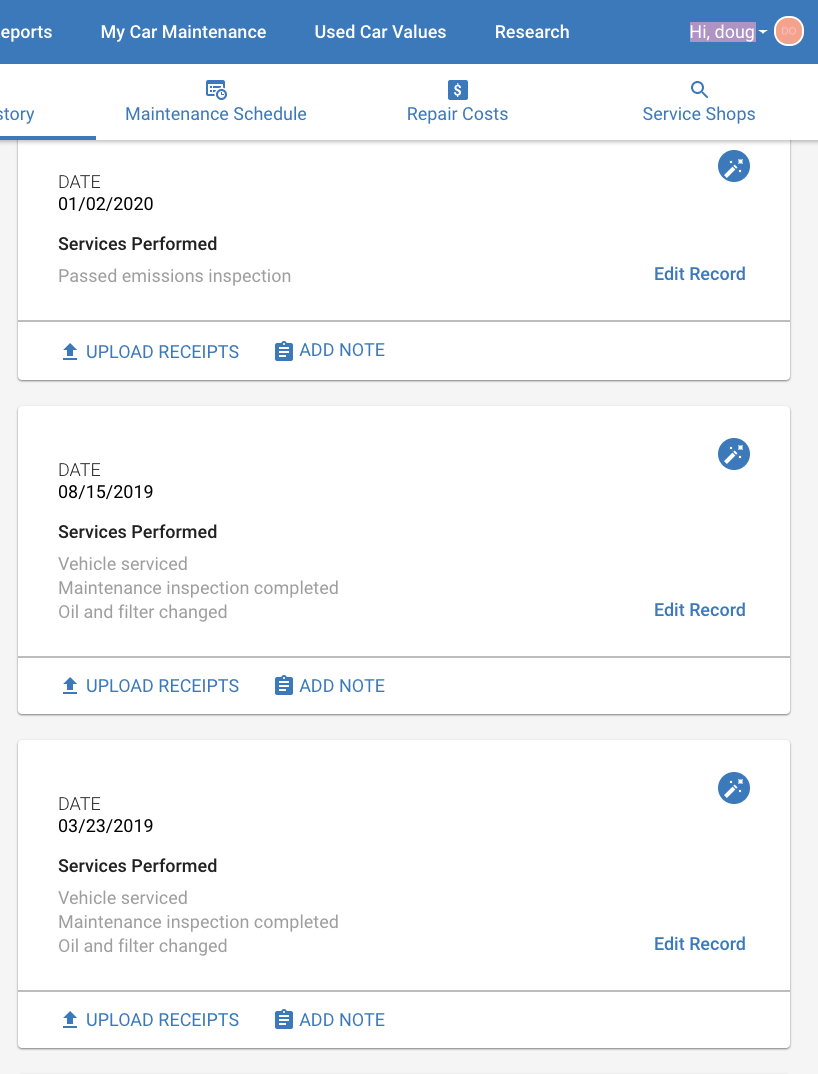Viewport: 818px width, 1074px height.
Task: Upload receipts for the 03/23/2019 record
Action: point(150,1020)
